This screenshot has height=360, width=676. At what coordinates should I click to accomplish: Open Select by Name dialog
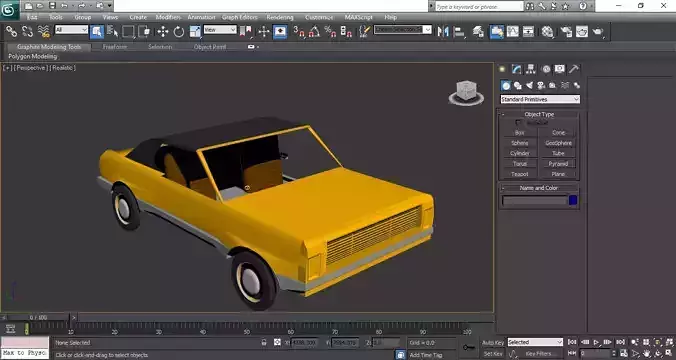point(112,31)
